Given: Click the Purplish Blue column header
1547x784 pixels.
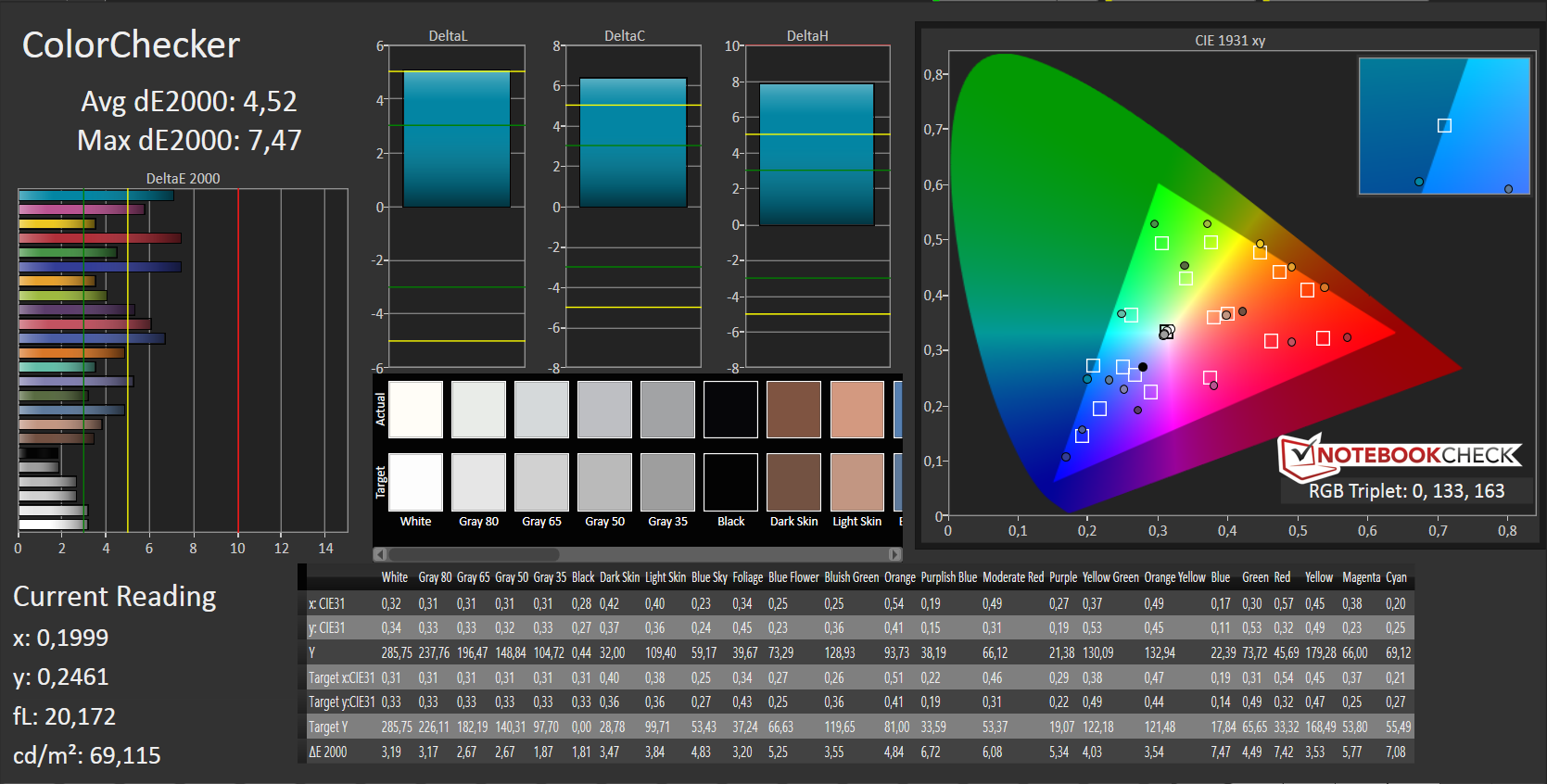Looking at the screenshot, I should (948, 577).
